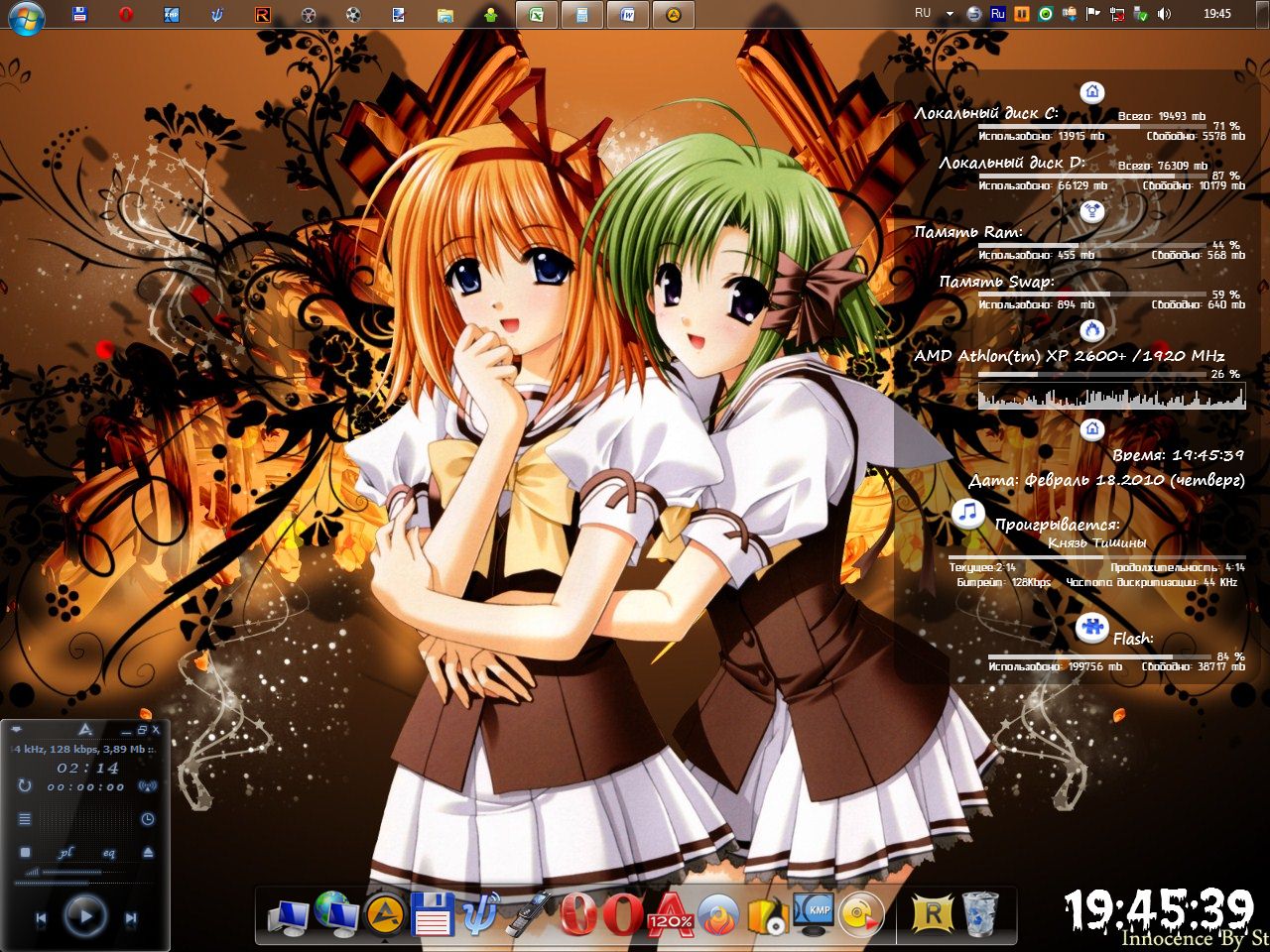Open the Action Center flag icon
The image size is (1270, 952).
coord(1093,14)
